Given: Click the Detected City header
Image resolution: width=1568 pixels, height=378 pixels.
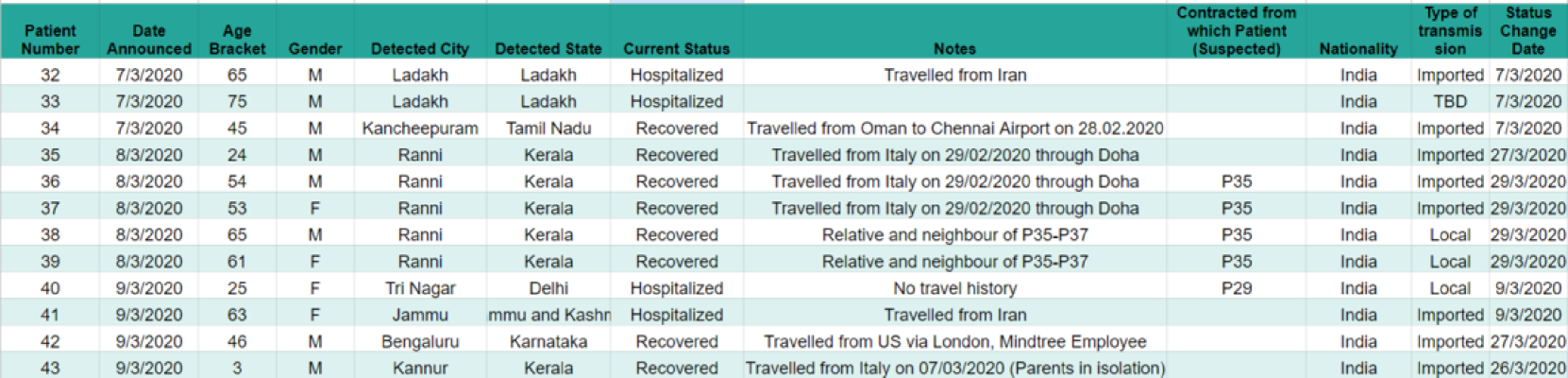Looking at the screenshot, I should (x=420, y=48).
